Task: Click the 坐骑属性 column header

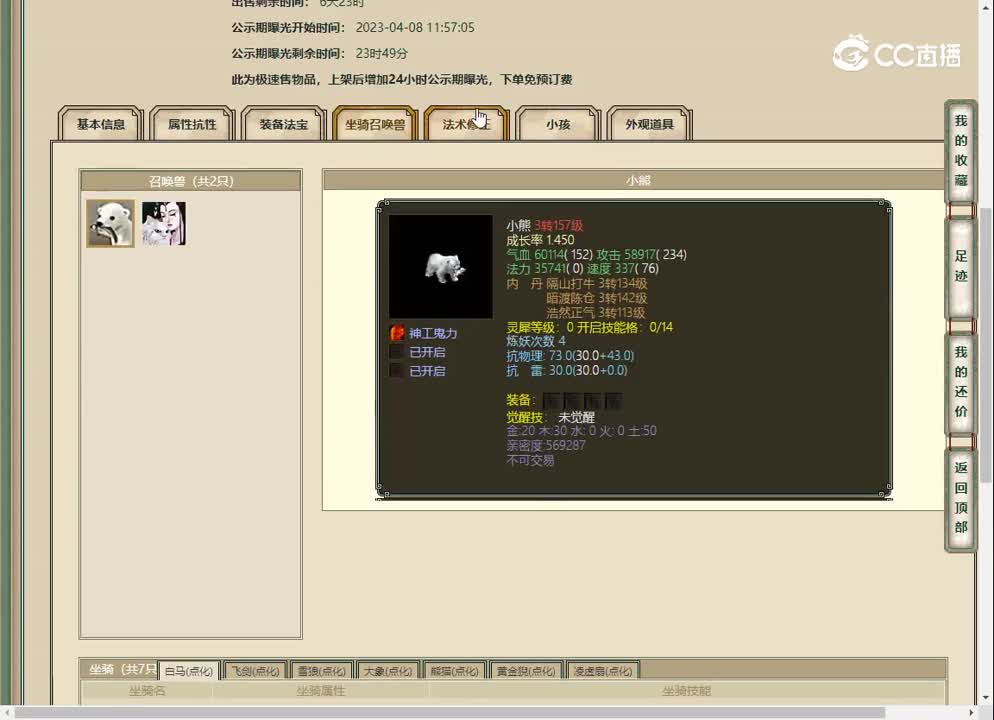Action: (x=321, y=691)
